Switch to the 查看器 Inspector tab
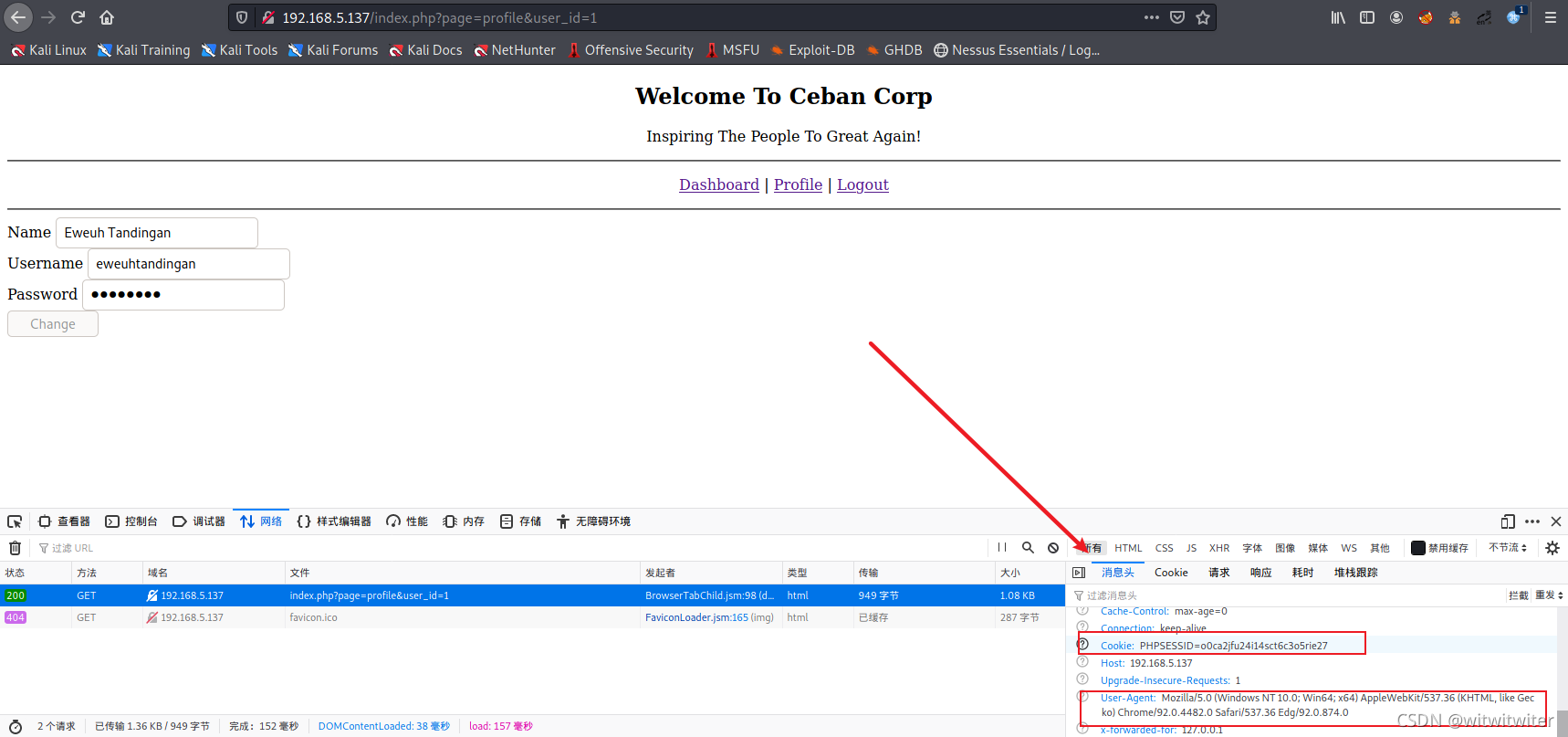 click(64, 521)
